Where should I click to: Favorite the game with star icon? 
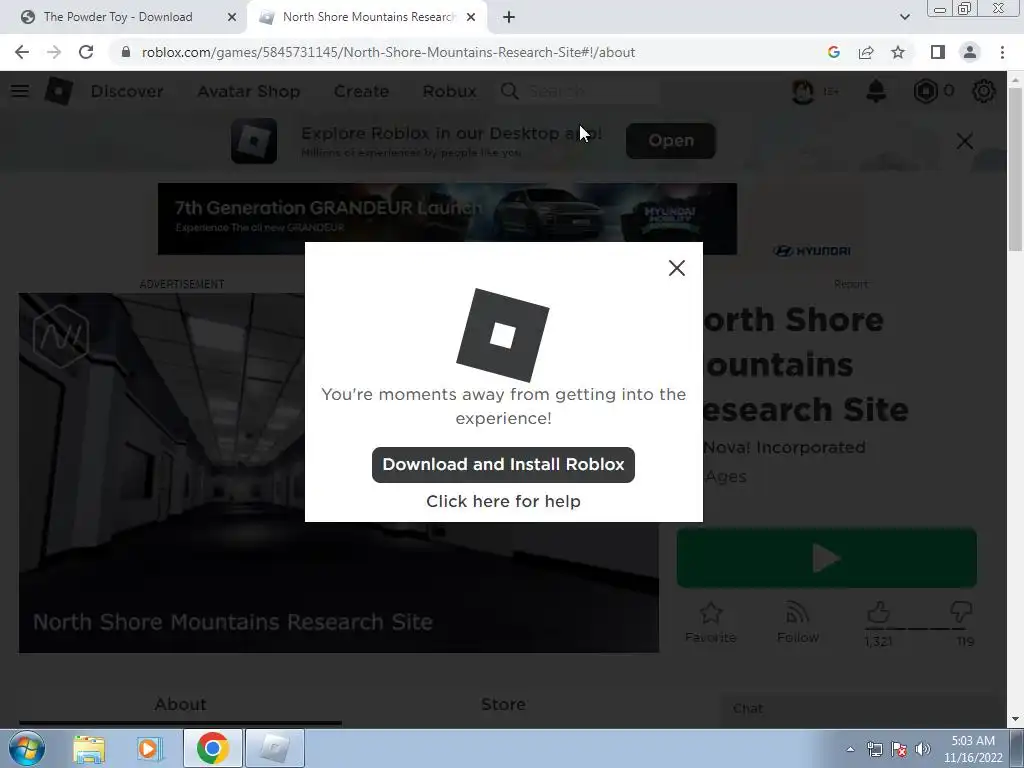point(711,622)
